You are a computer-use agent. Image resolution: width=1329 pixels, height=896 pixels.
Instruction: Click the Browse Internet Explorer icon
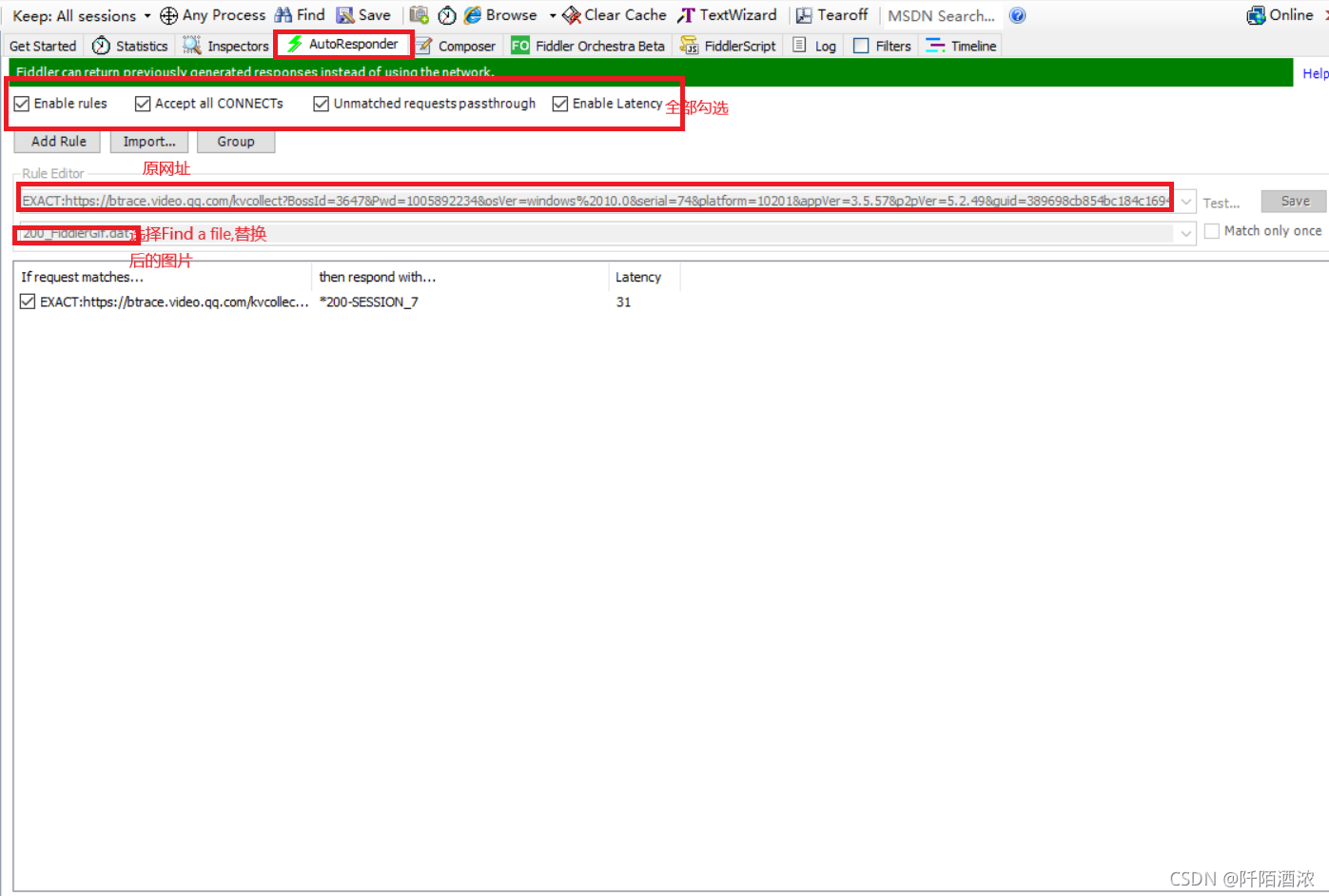coord(473,15)
